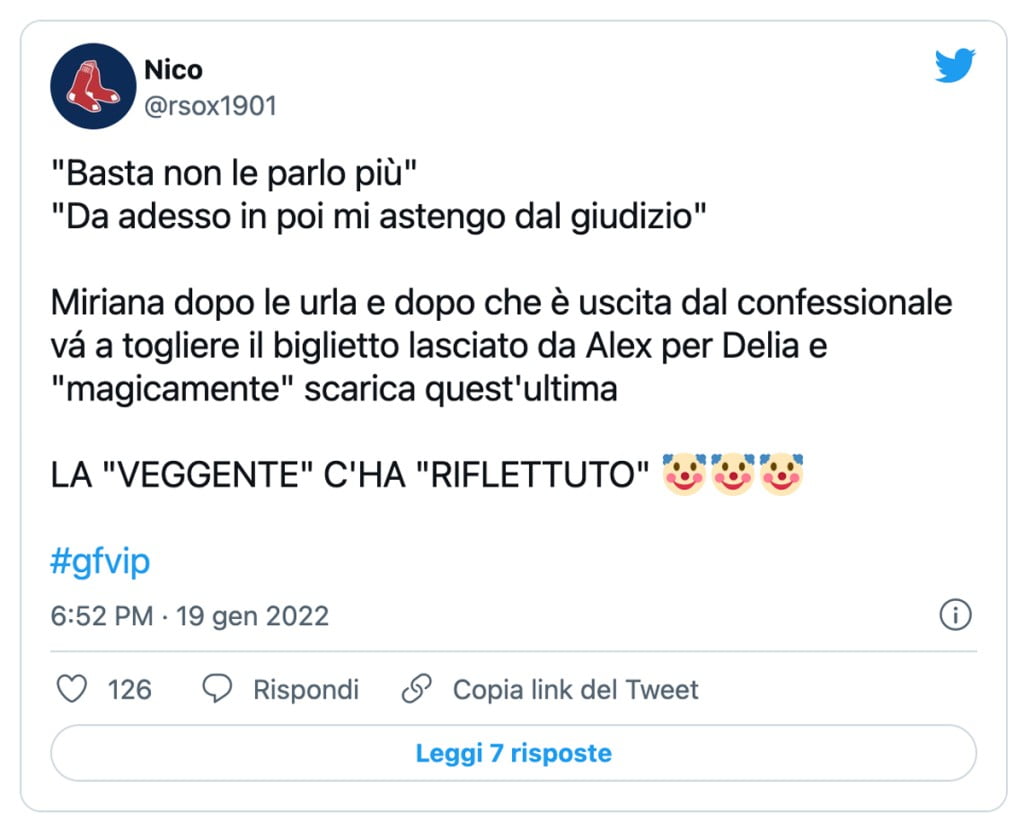The width and height of the screenshot is (1024, 823).
Task: Open the info icon beside the timestamp
Action: click(956, 617)
